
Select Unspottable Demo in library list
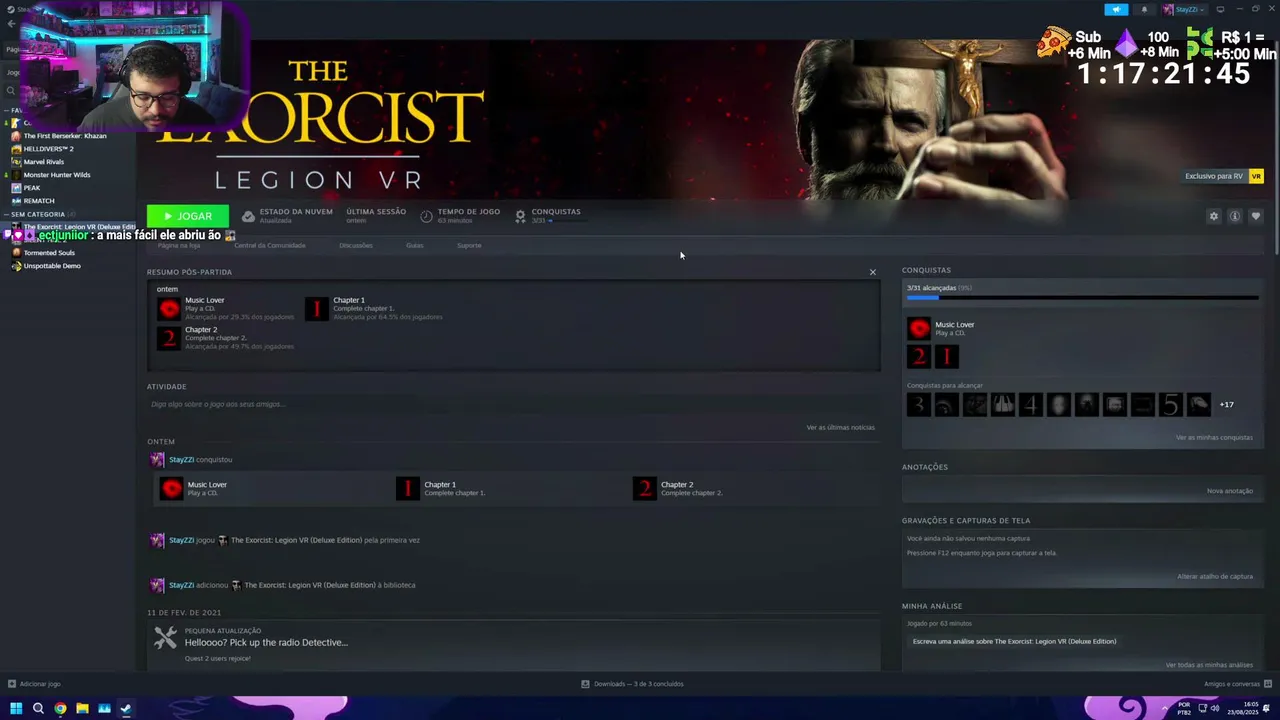point(51,266)
